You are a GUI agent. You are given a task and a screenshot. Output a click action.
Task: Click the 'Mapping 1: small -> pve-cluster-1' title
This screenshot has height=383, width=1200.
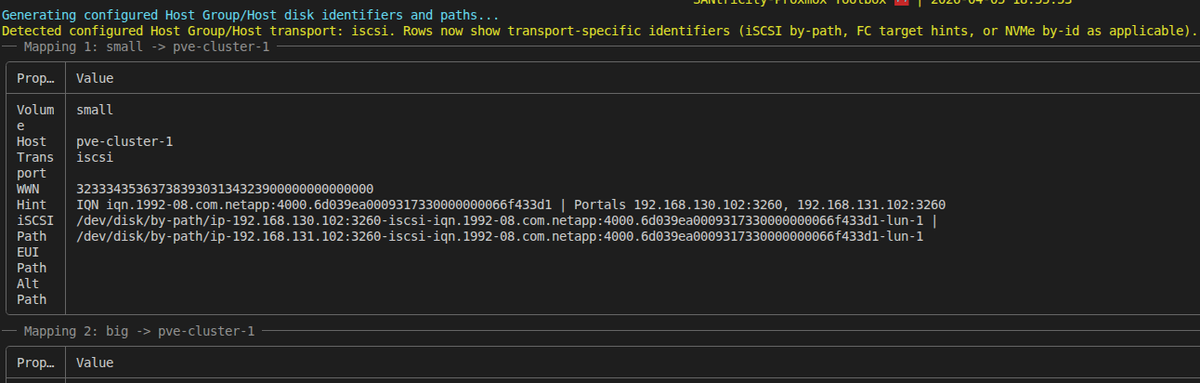[146, 47]
